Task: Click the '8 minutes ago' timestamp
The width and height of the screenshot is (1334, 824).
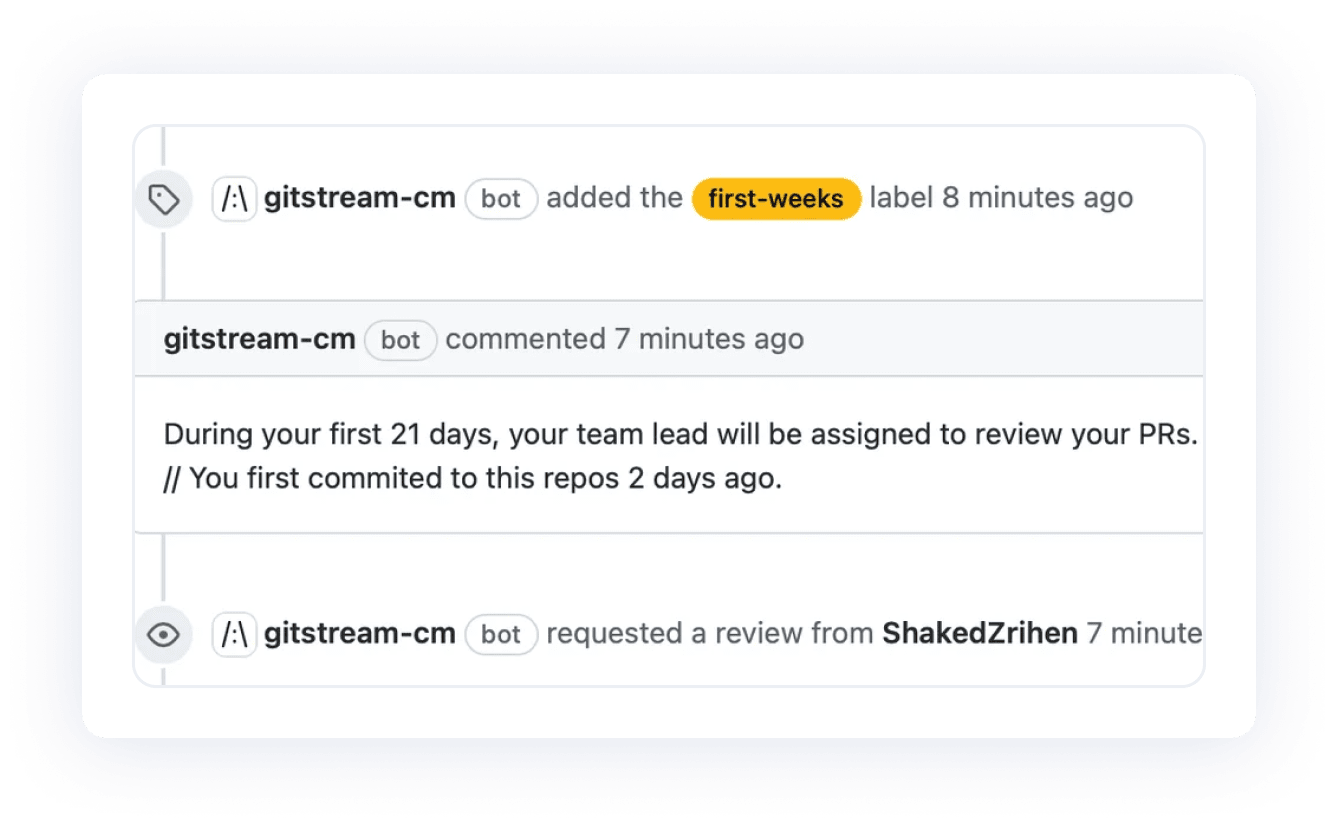Action: tap(1038, 198)
